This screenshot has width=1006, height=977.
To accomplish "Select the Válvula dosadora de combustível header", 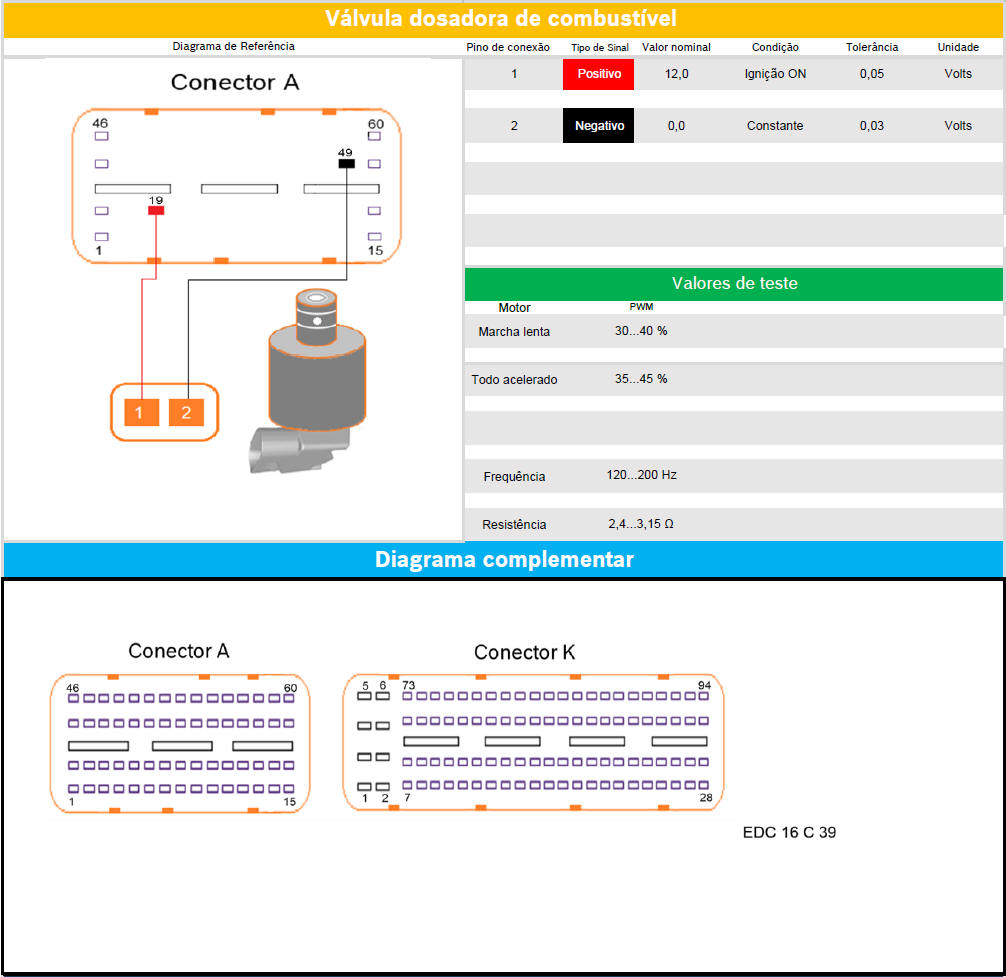I will (502, 18).
